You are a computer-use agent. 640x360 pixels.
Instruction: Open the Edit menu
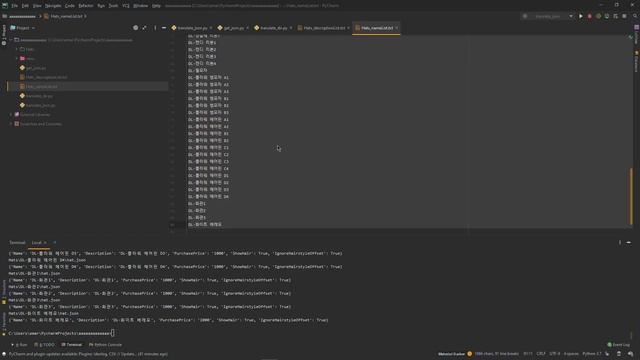click(x=25, y=6)
